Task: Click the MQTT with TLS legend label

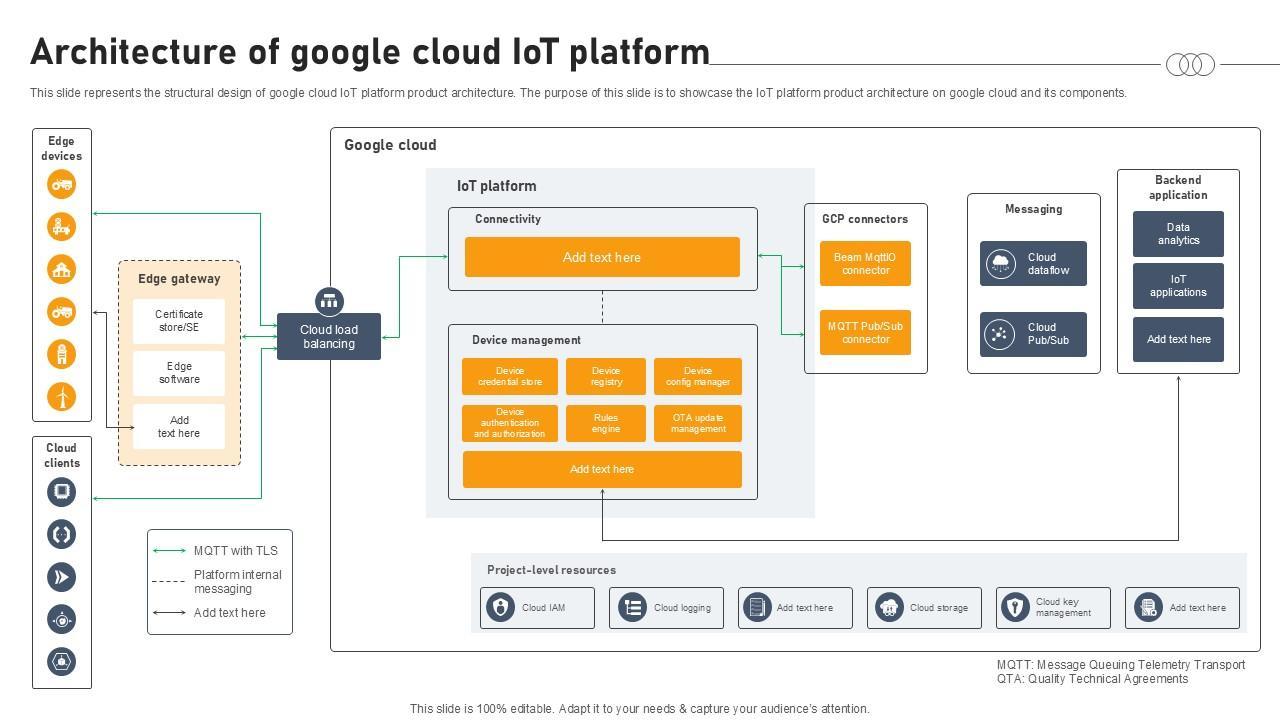Action: point(236,551)
